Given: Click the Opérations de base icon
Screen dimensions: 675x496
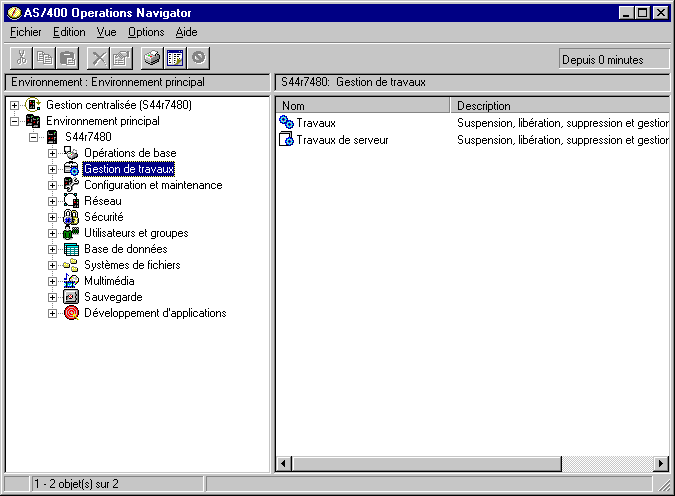Looking at the screenshot, I should [71, 153].
